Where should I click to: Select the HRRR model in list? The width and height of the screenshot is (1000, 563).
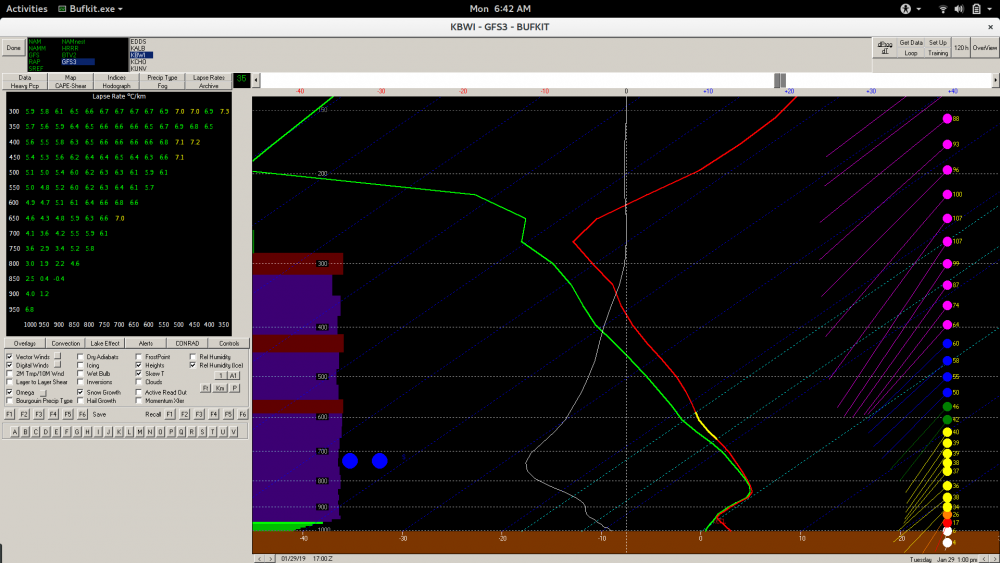click(70, 48)
